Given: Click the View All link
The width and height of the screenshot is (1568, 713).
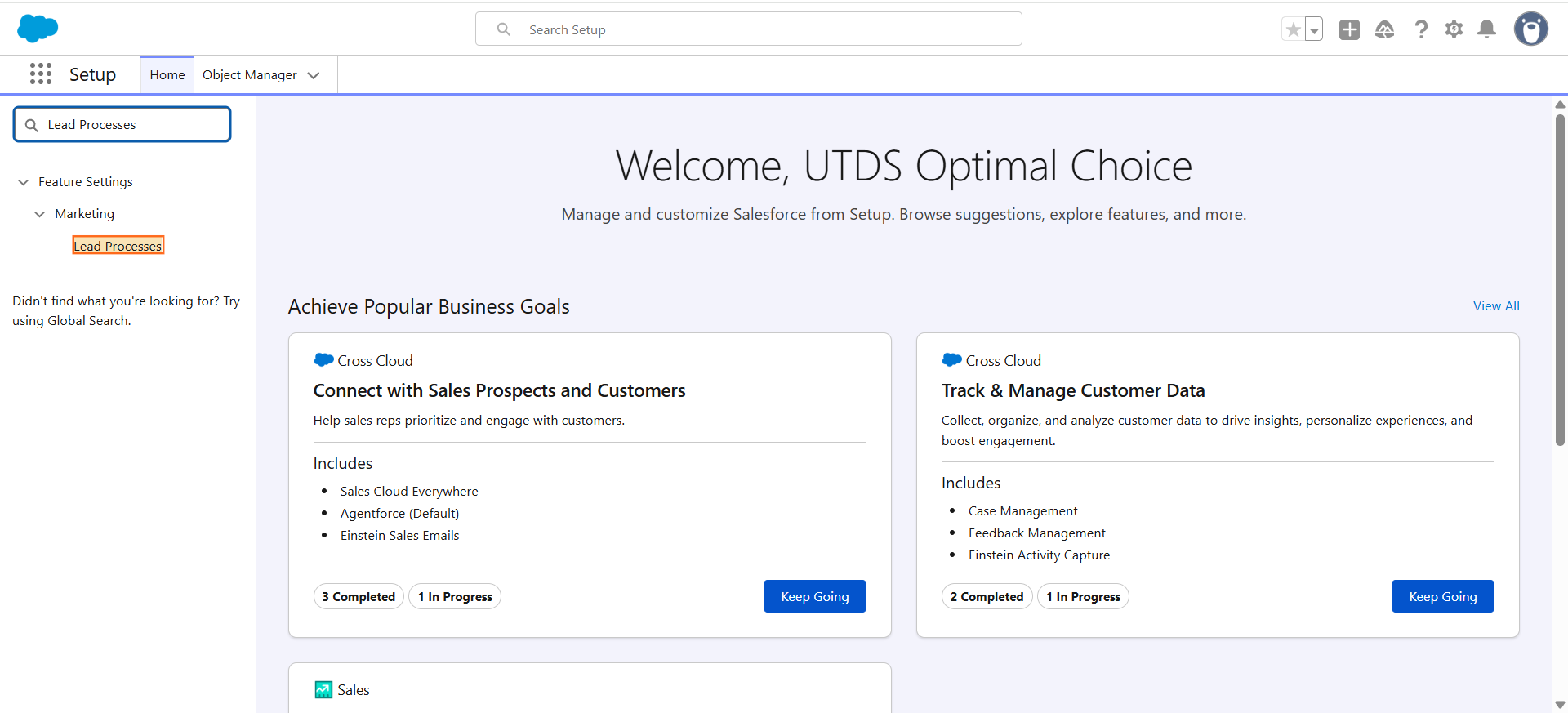Looking at the screenshot, I should (x=1496, y=305).
